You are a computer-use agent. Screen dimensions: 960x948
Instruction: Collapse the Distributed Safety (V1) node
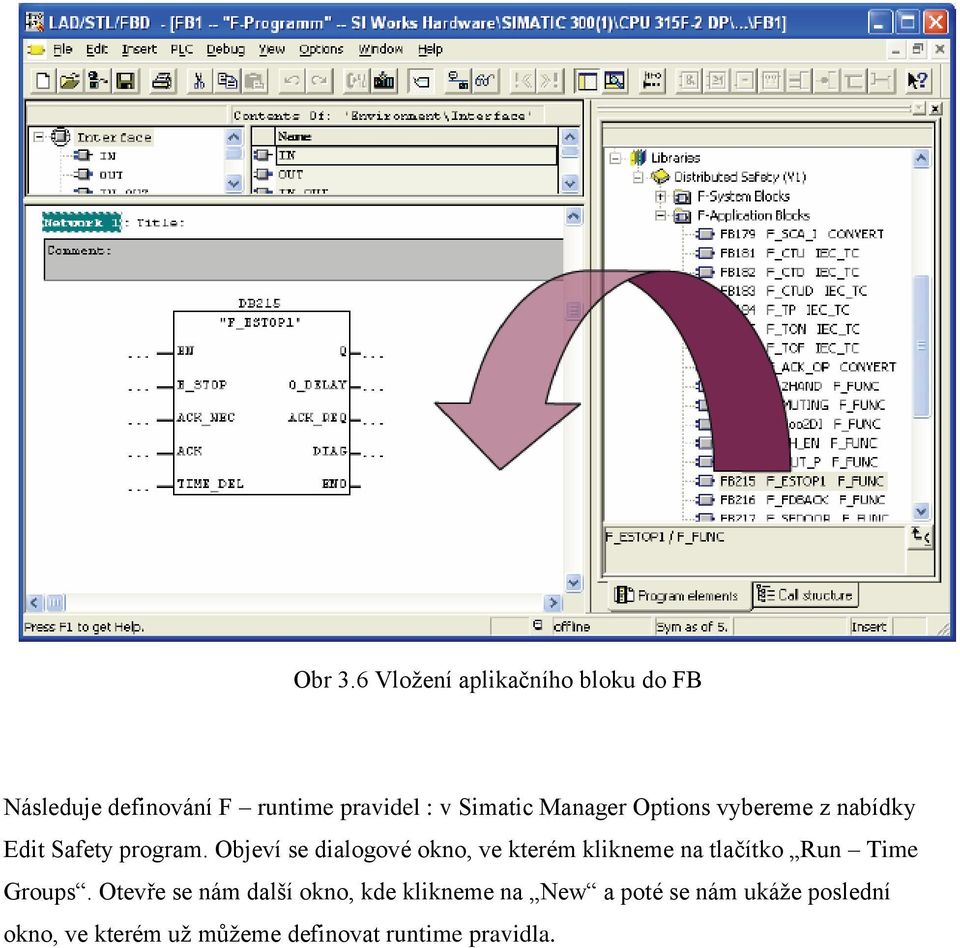[x=638, y=177]
